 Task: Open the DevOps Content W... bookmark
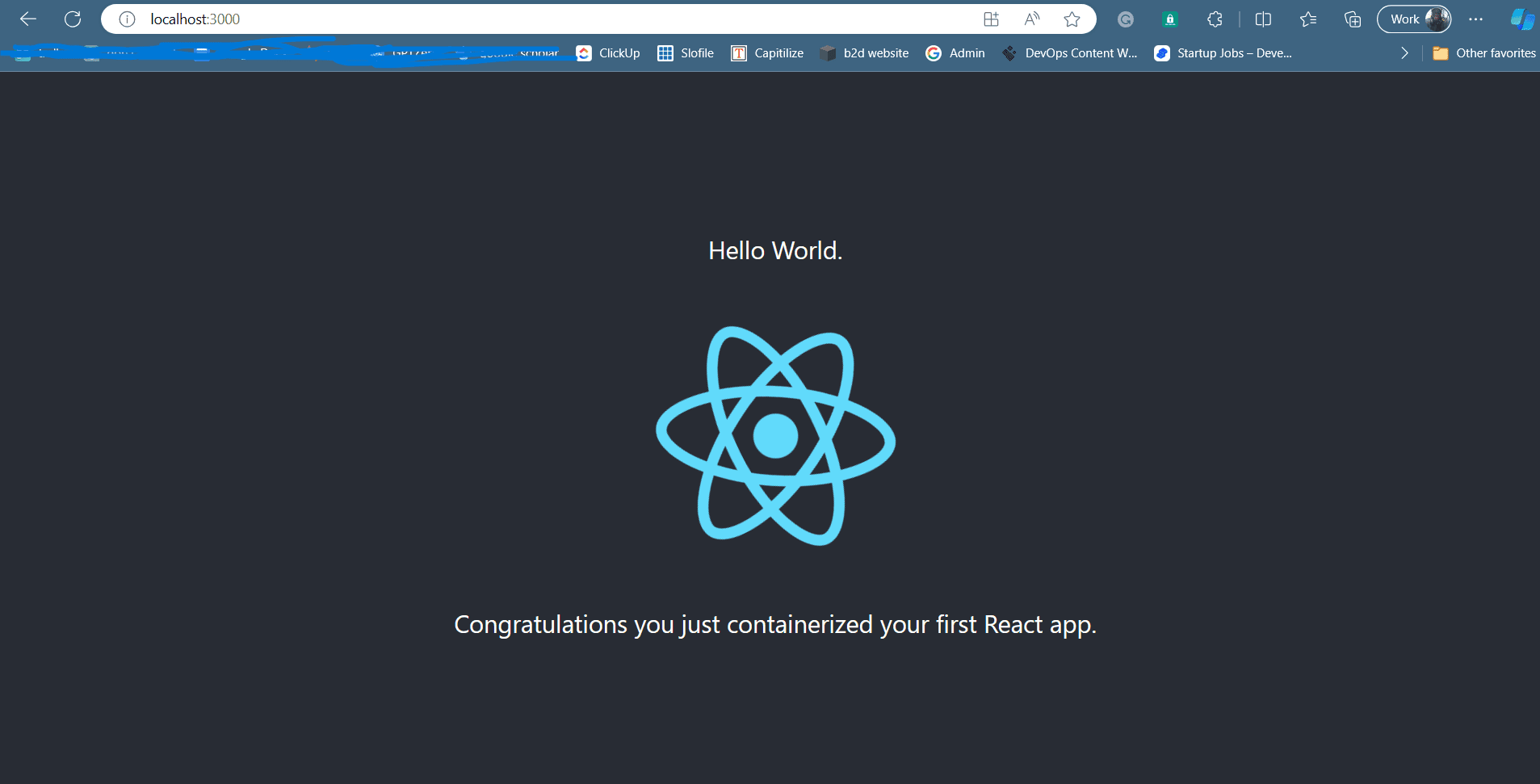pyautogui.click(x=1069, y=53)
